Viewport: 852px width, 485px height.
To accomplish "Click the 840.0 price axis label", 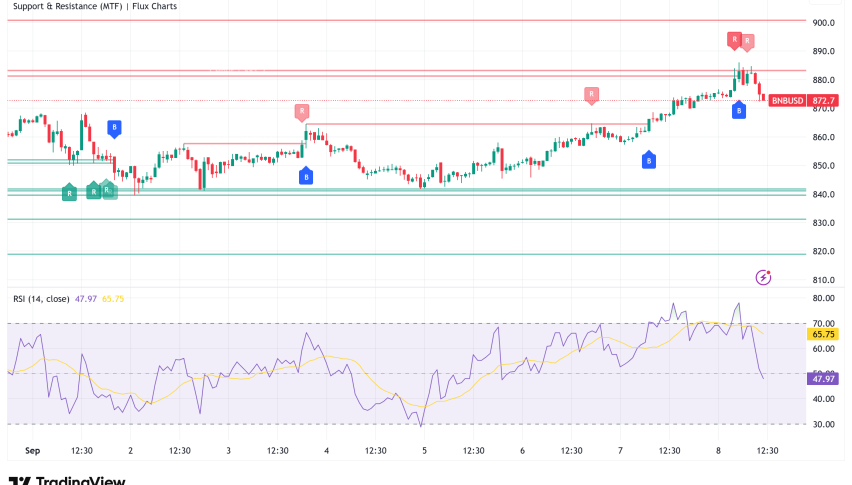I will coord(823,194).
